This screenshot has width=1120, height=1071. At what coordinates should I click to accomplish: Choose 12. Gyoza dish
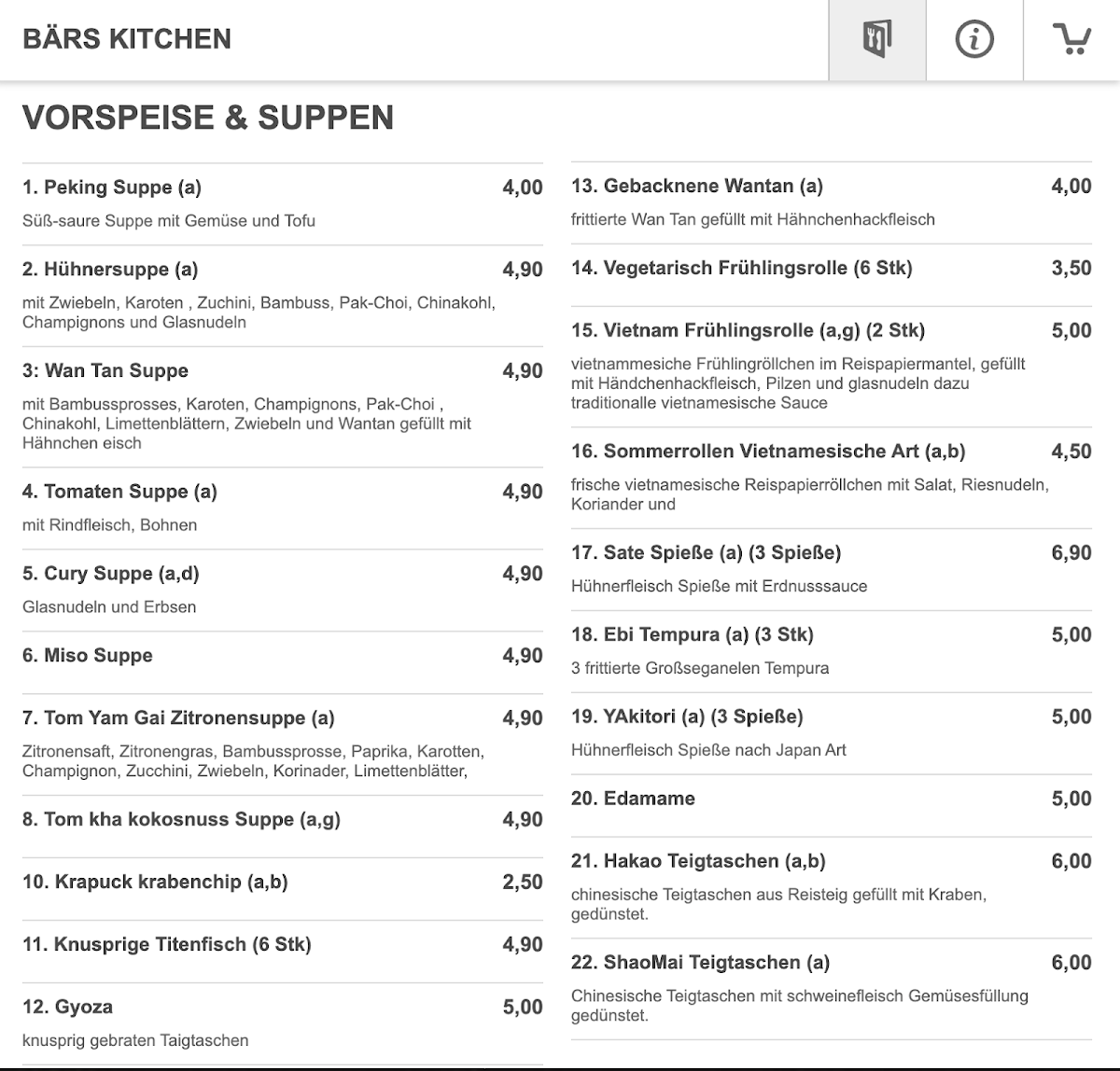pos(283,1024)
